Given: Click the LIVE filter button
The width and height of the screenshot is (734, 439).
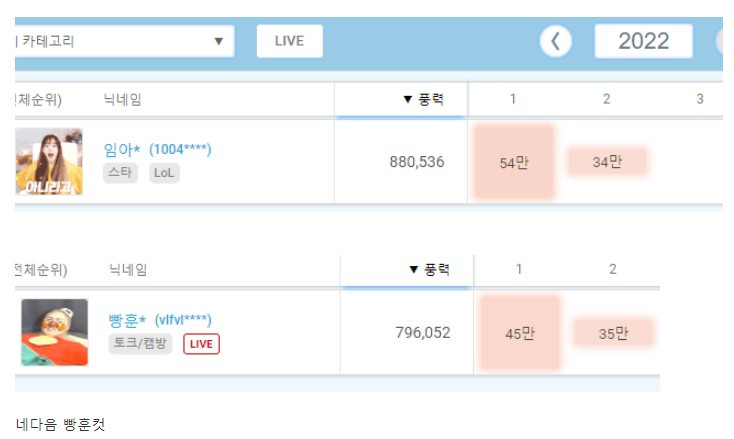Looking at the screenshot, I should (x=289, y=41).
